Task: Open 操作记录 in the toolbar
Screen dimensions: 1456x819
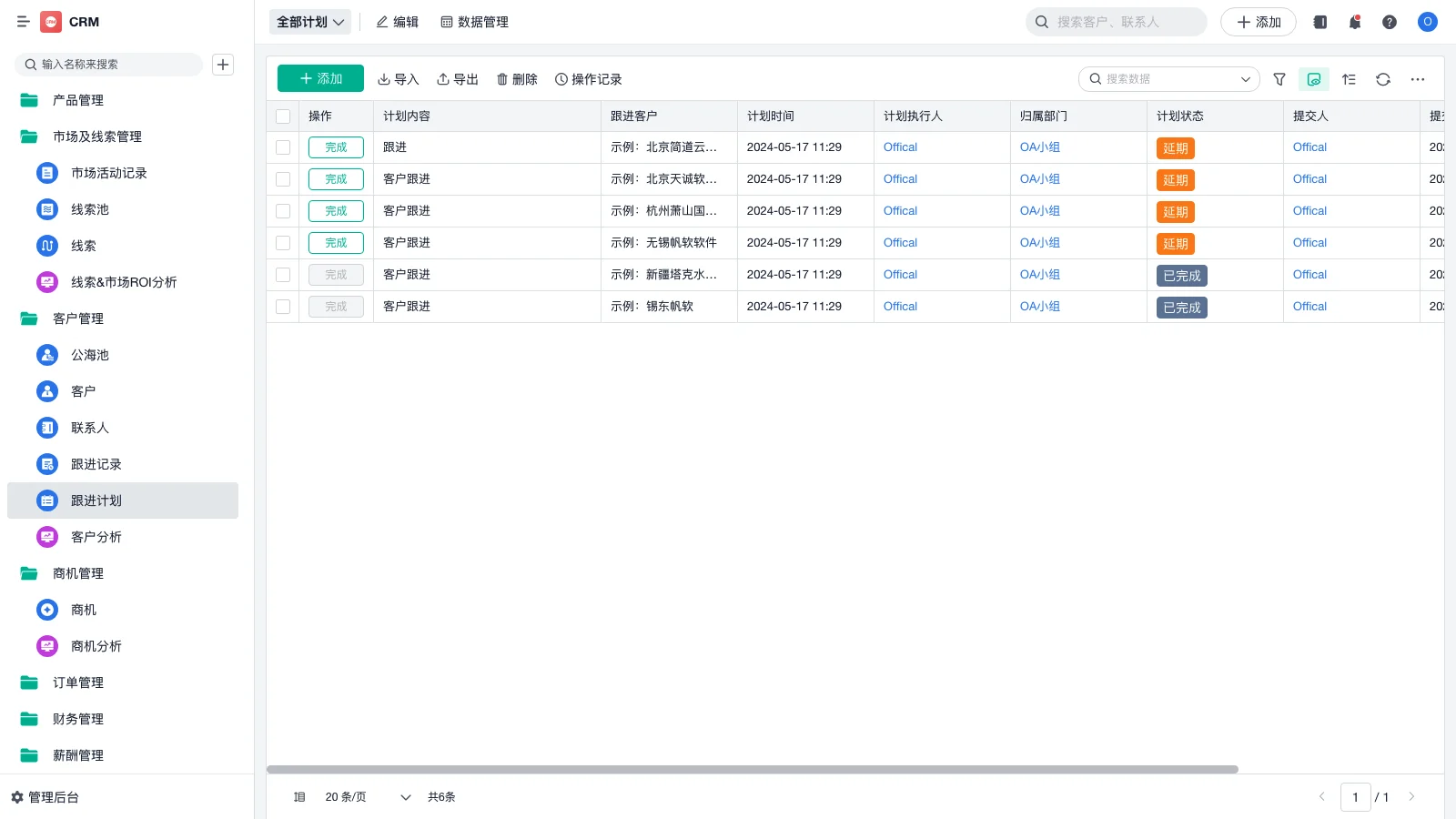Action: [x=588, y=79]
